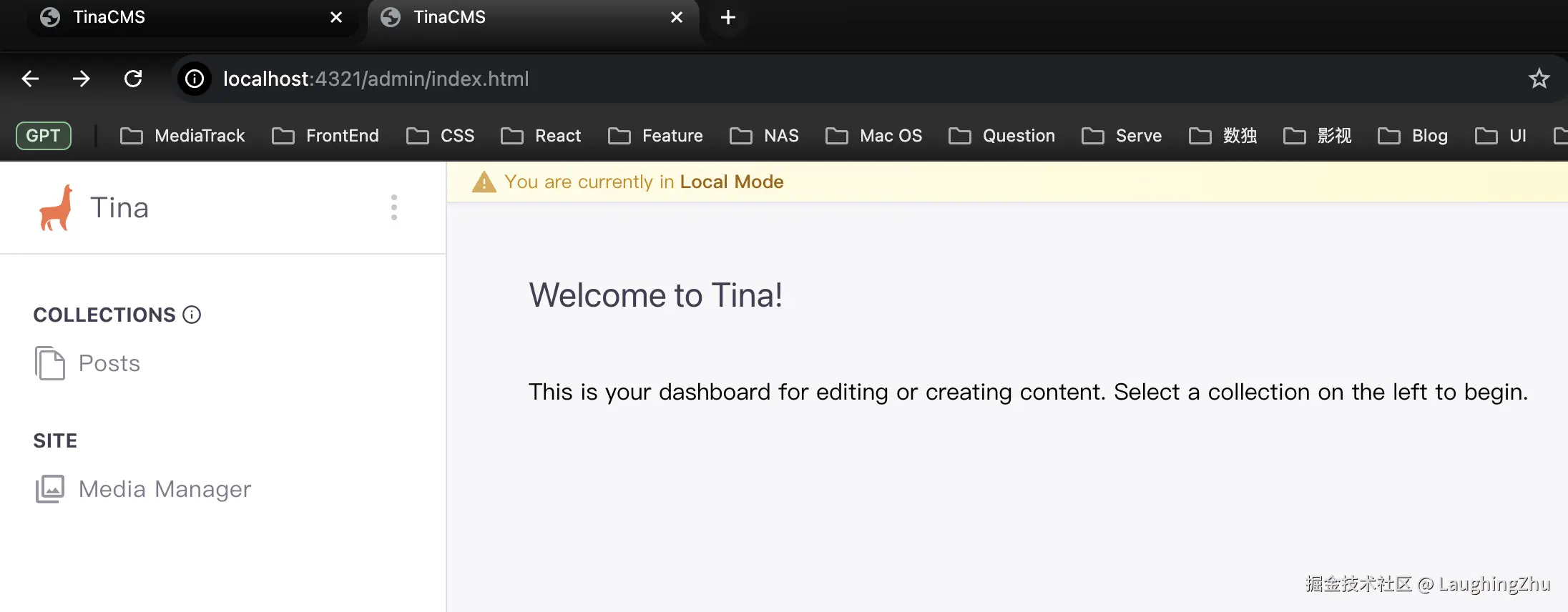Screen dimensions: 1568x612
Task: Click the Media Manager image icon
Action: click(x=49, y=489)
